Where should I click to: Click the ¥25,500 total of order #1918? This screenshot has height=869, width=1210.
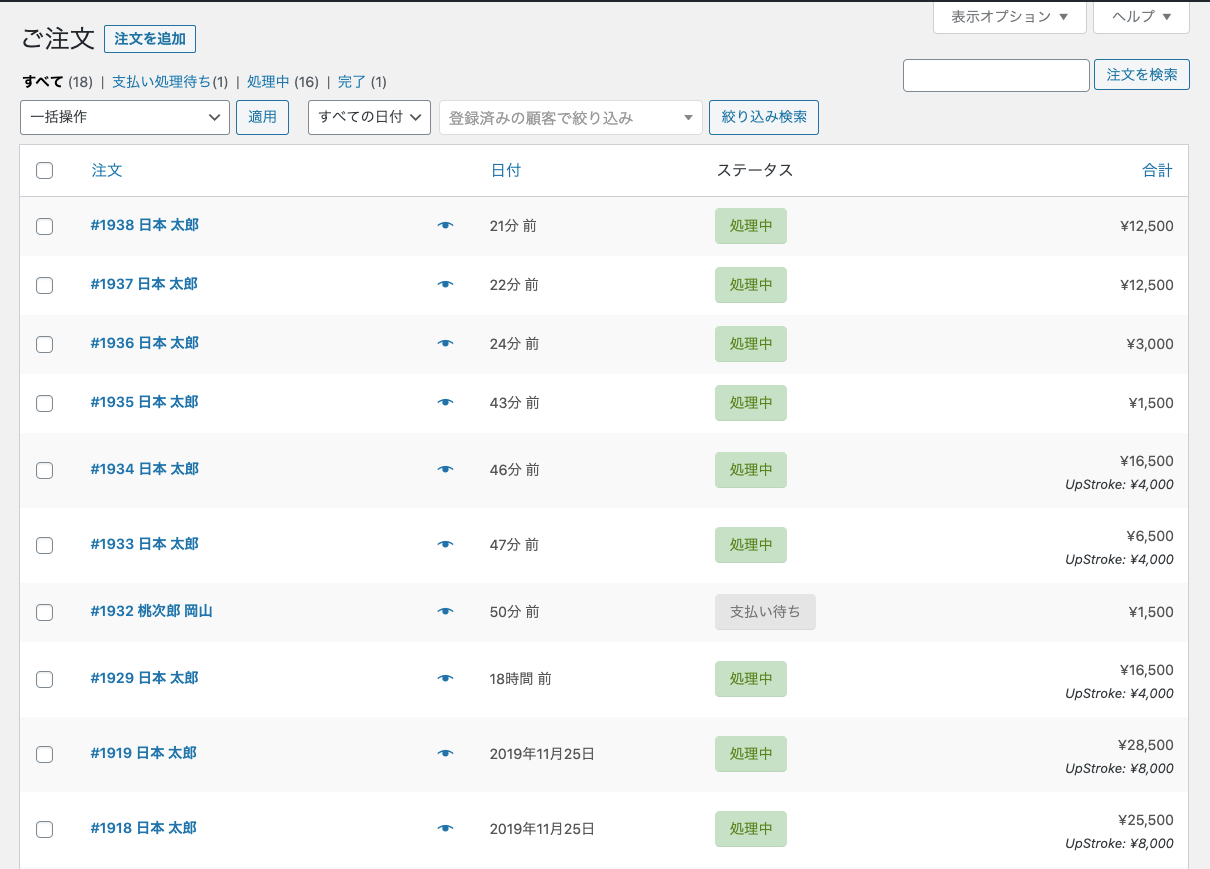[x=1146, y=820]
